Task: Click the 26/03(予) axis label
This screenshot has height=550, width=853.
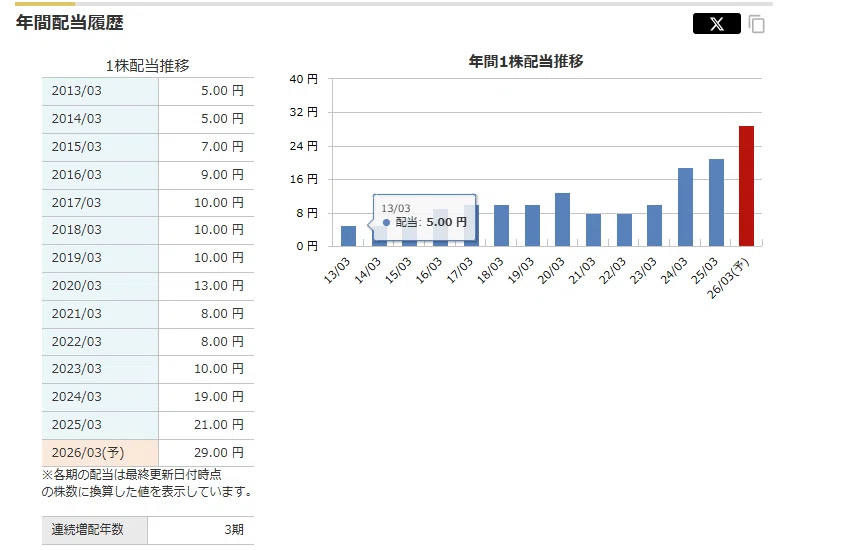Action: point(728,279)
